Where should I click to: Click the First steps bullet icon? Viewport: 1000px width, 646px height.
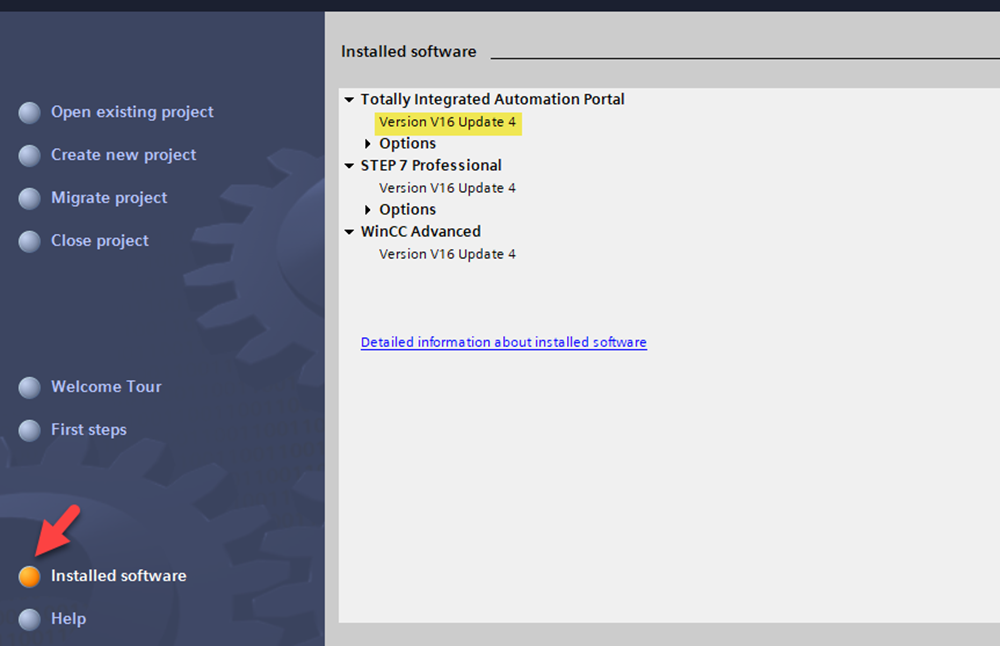click(29, 430)
